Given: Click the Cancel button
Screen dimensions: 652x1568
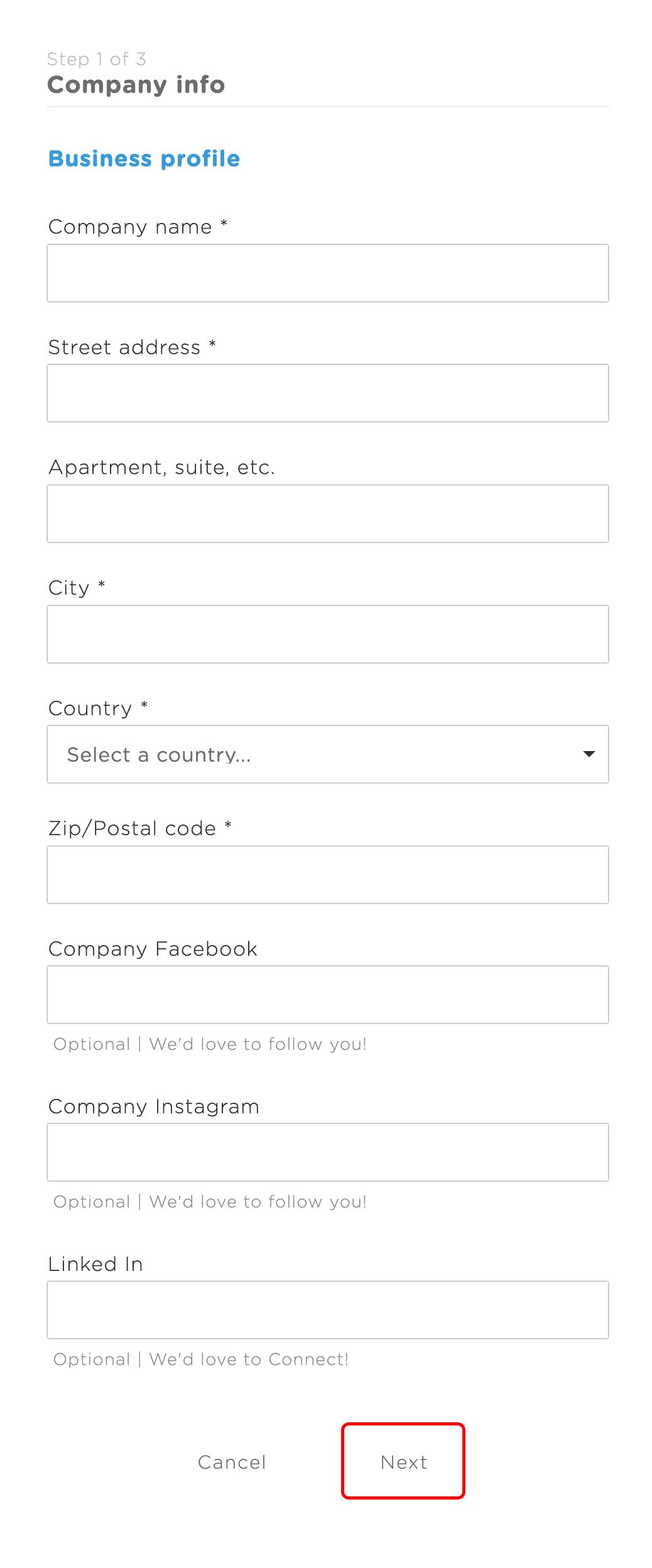Looking at the screenshot, I should [232, 1463].
